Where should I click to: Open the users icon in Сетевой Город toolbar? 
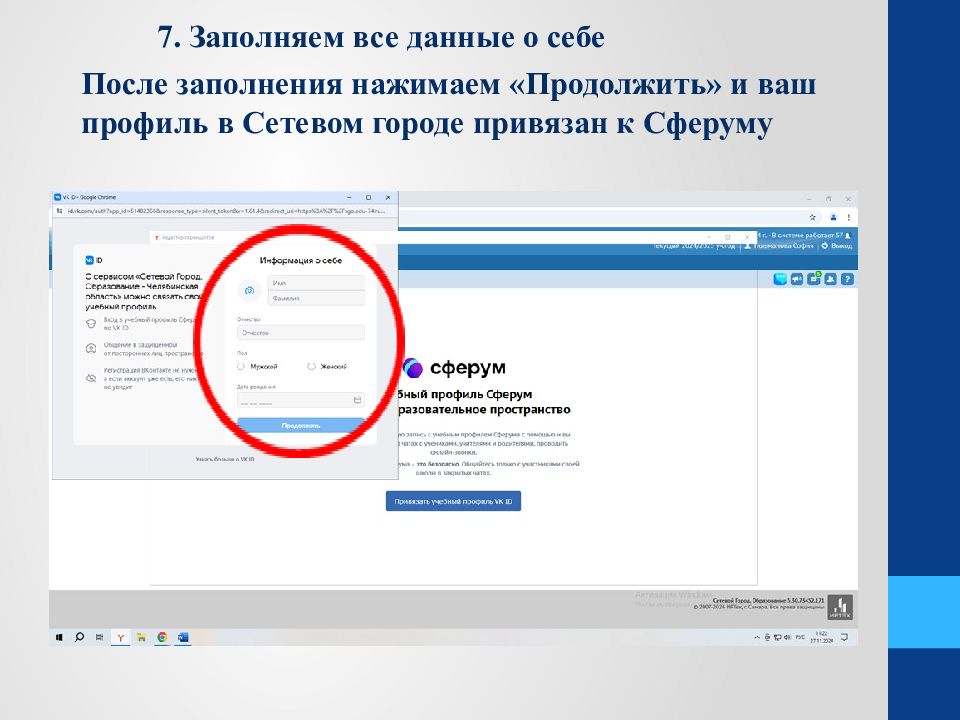click(830, 279)
